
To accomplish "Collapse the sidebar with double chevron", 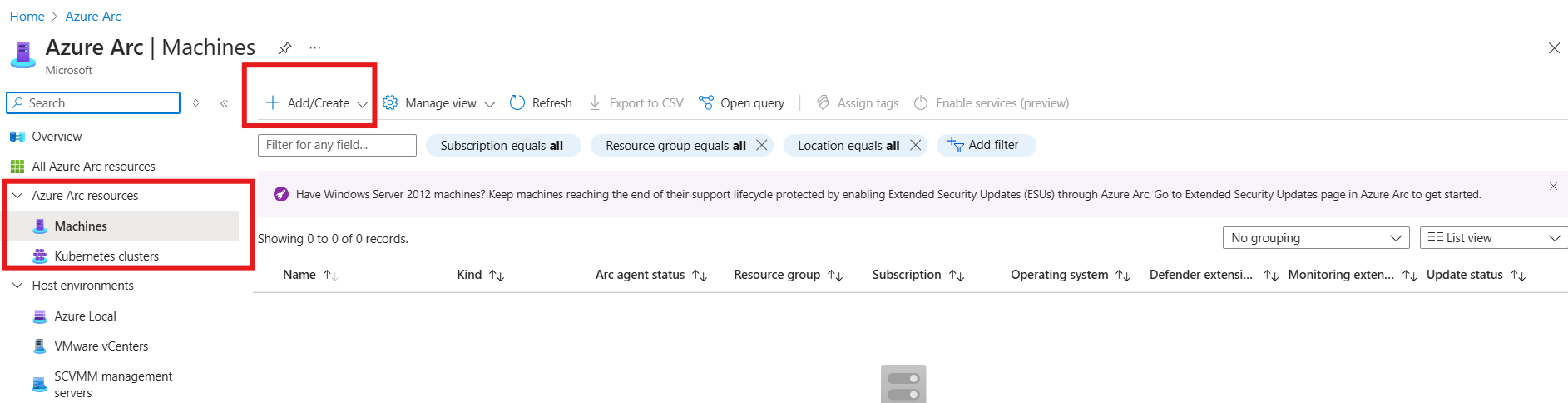I will tap(224, 103).
